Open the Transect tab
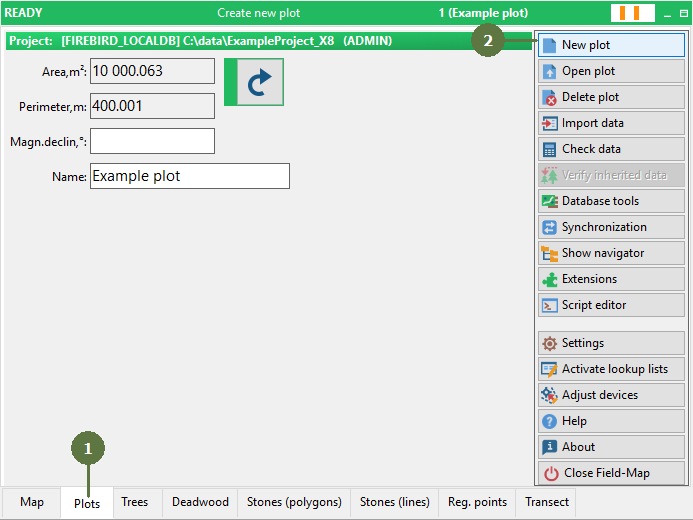 click(x=546, y=502)
